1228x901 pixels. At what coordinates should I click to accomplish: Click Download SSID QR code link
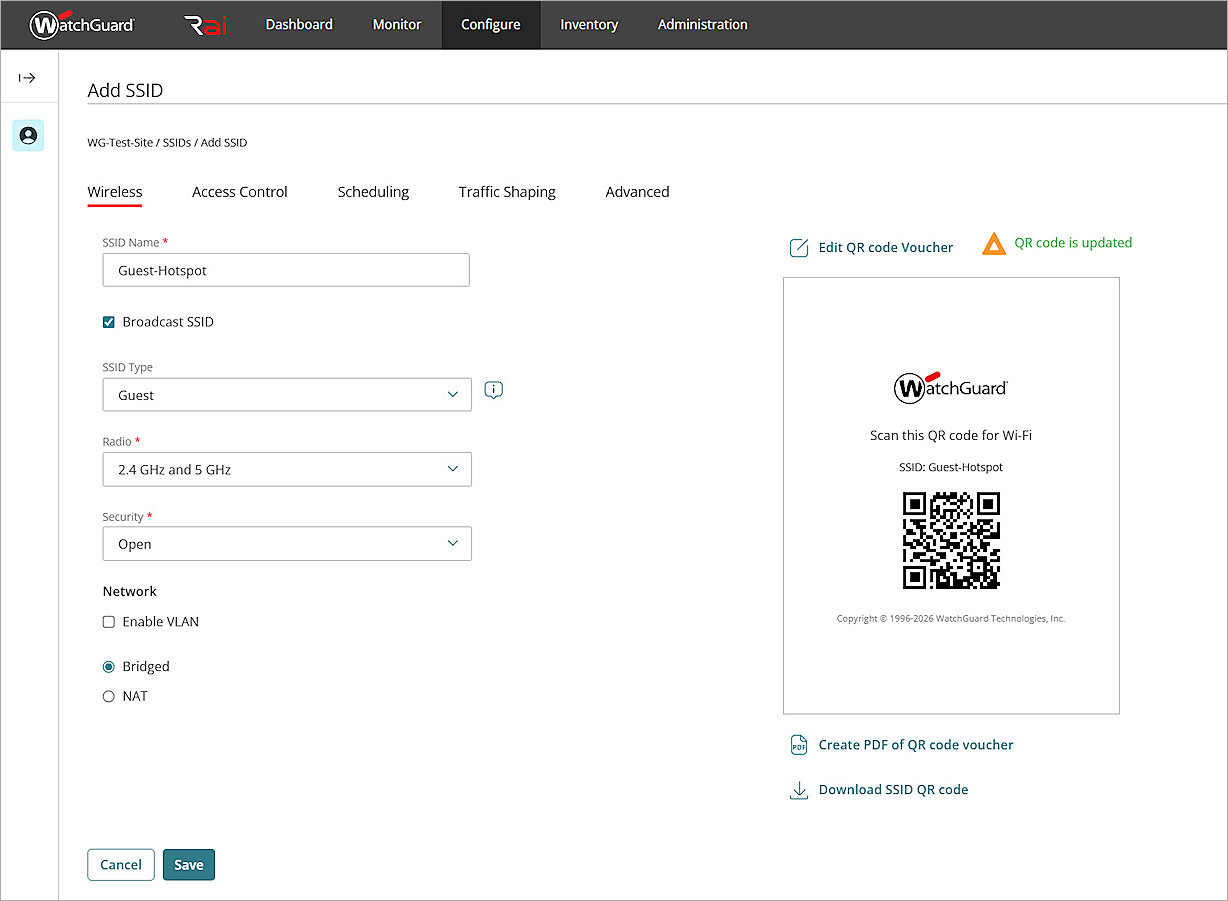click(893, 790)
